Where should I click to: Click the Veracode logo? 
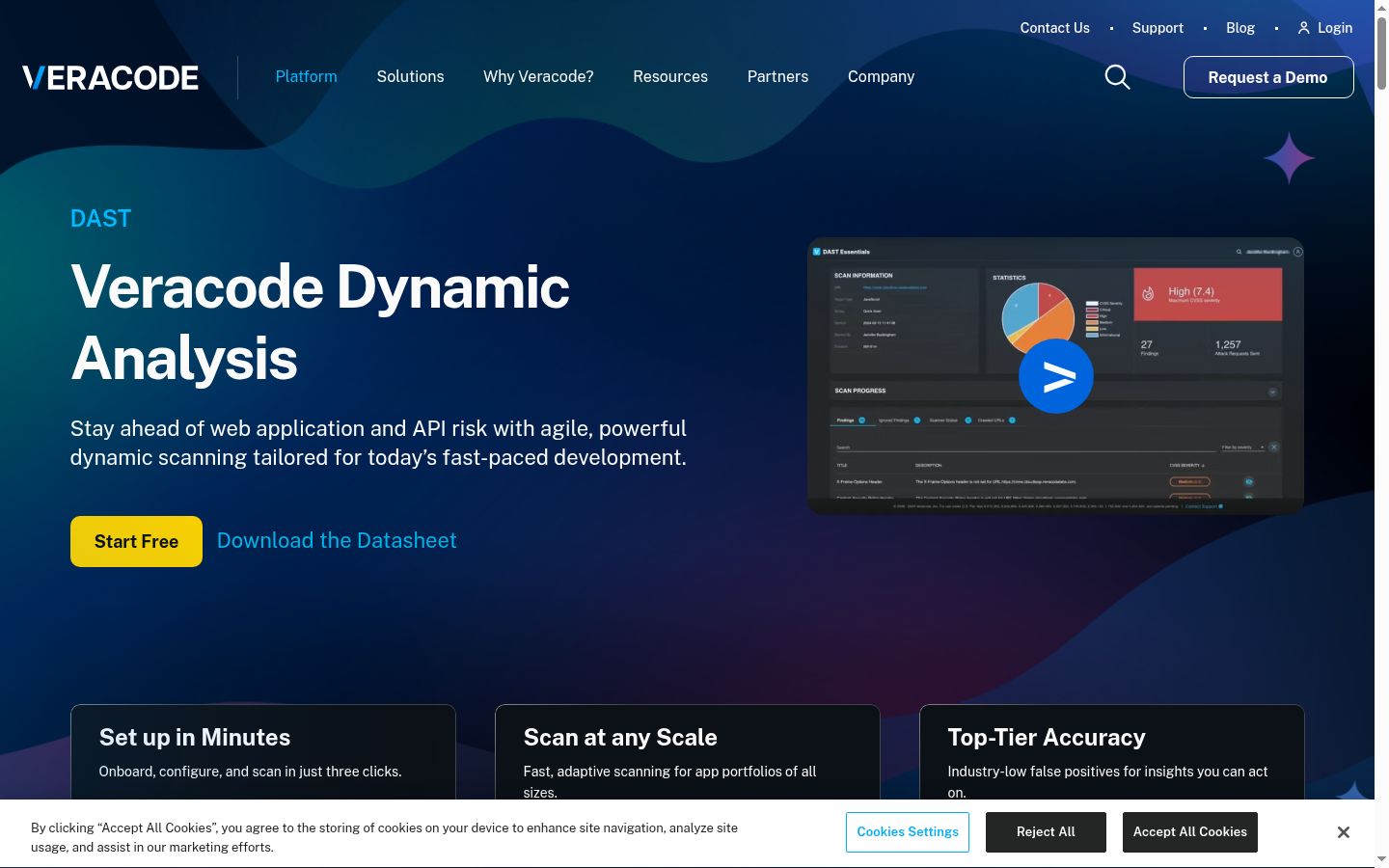(x=111, y=77)
